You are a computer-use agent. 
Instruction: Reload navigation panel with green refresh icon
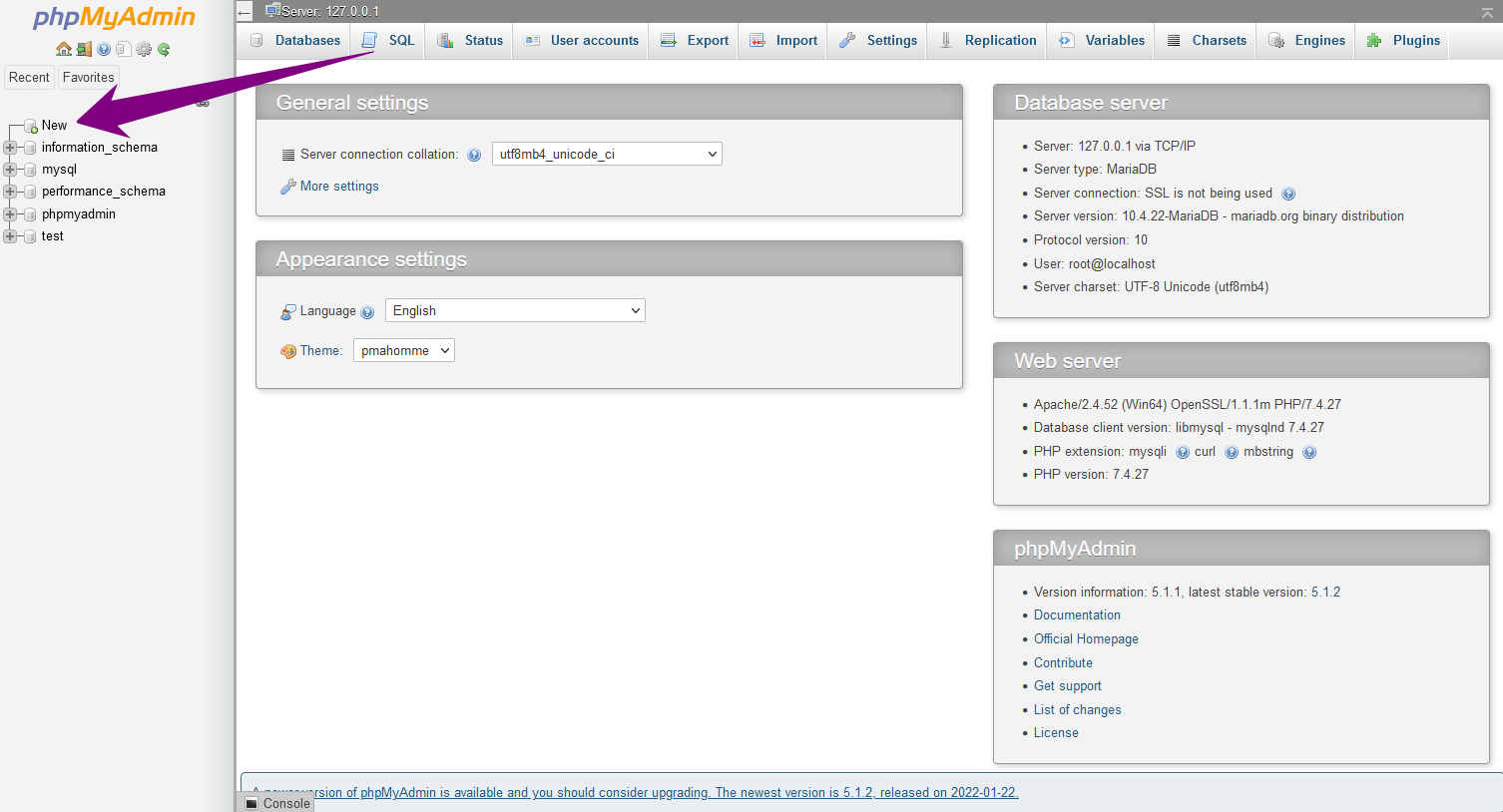pyautogui.click(x=164, y=49)
